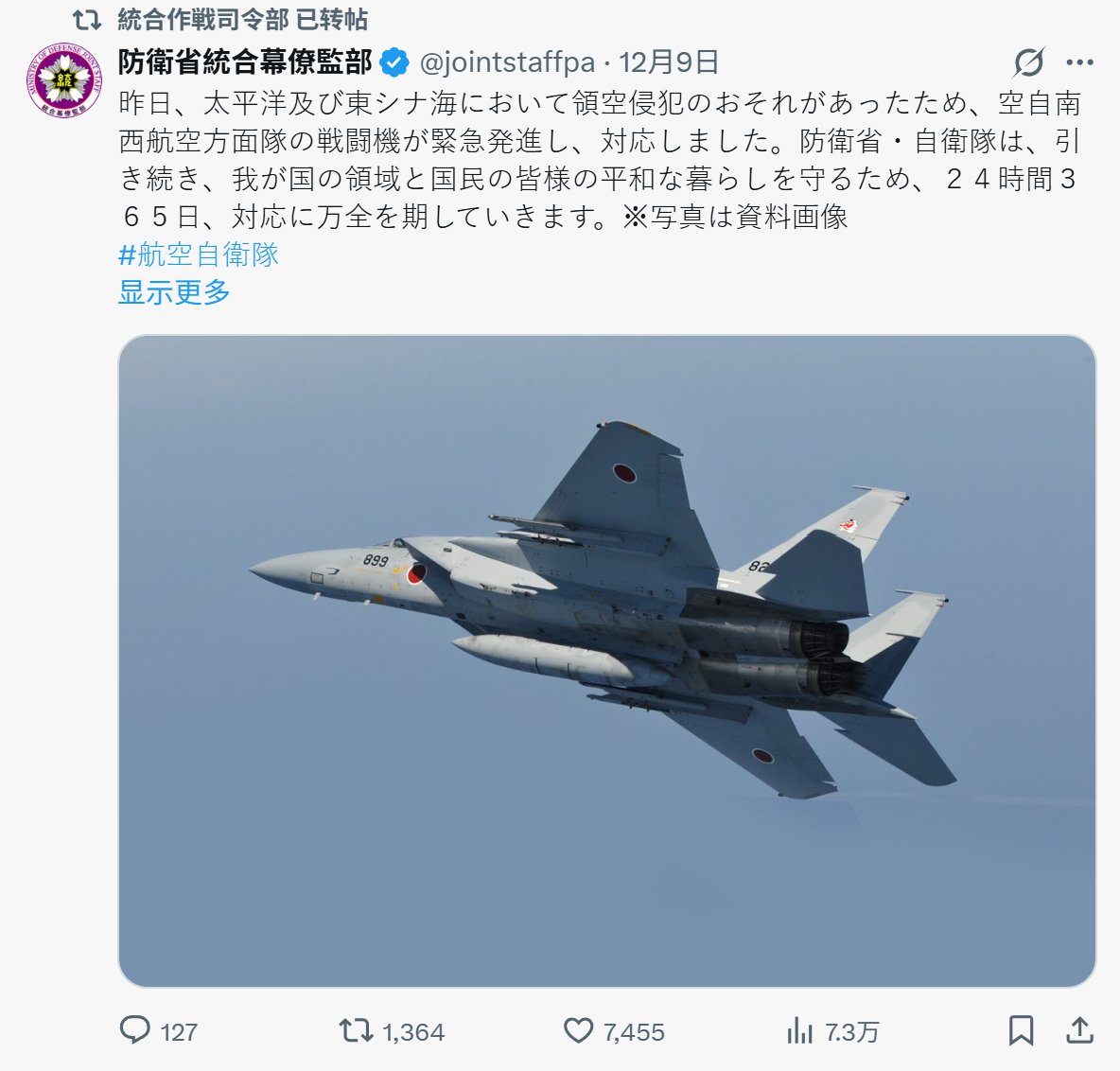Image resolution: width=1120 pixels, height=1071 pixels.
Task: Open the 統合作戦司令部 reposter link
Action: coord(202,20)
